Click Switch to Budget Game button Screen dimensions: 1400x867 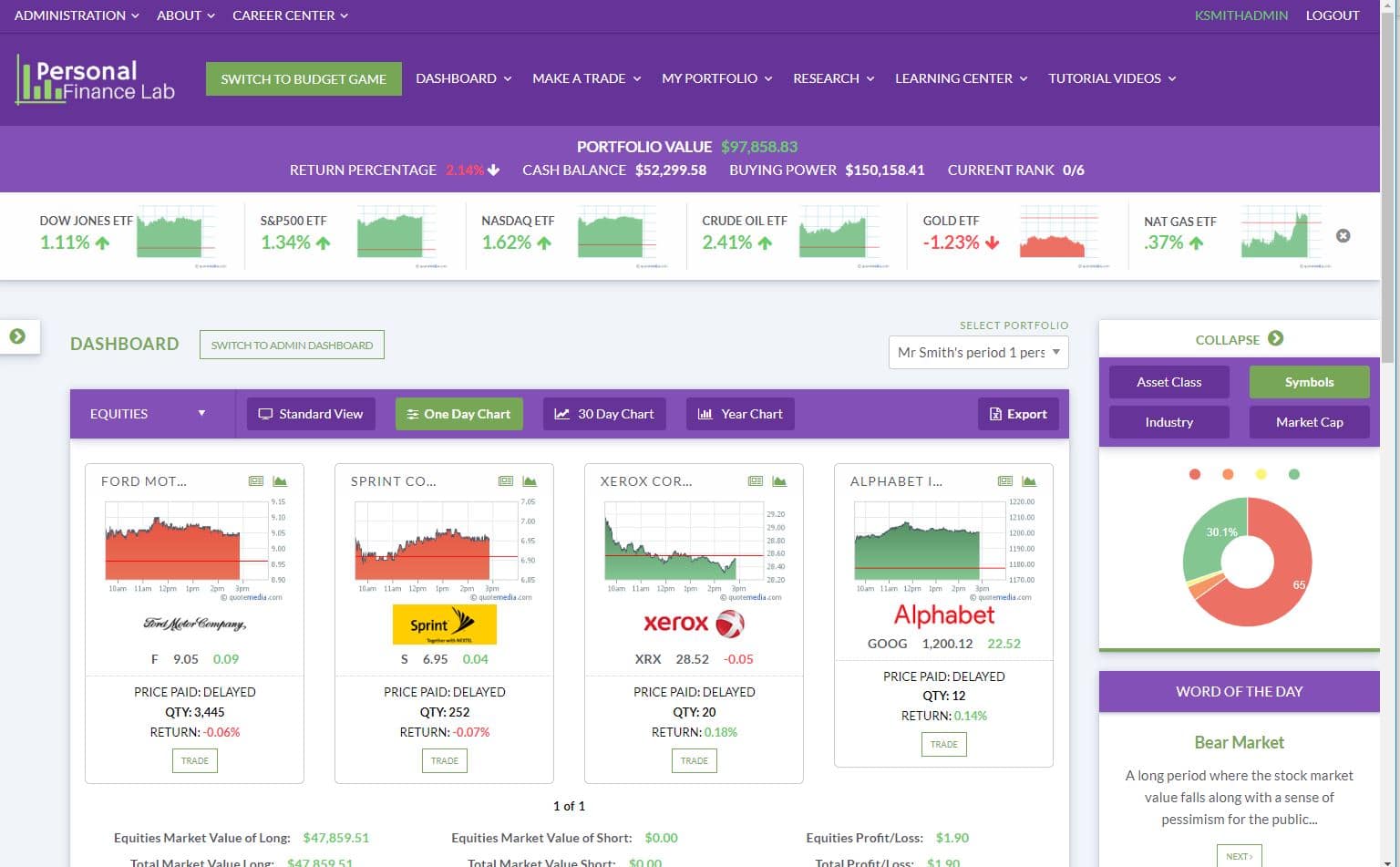304,79
